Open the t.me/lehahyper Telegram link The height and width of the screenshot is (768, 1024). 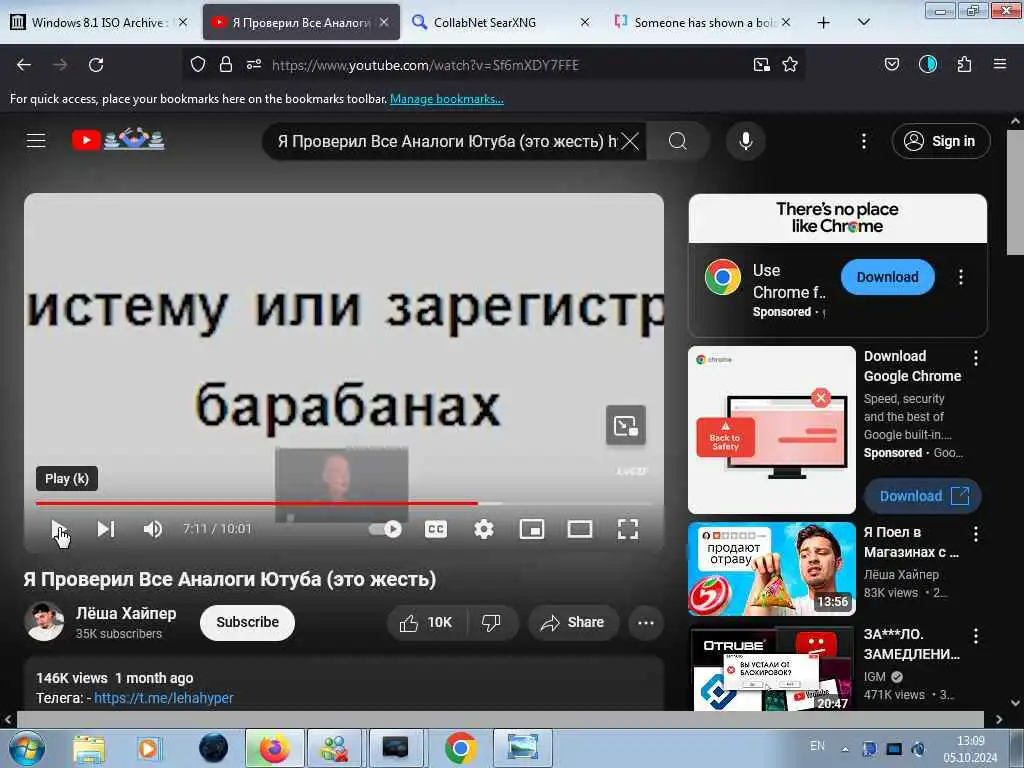163,697
